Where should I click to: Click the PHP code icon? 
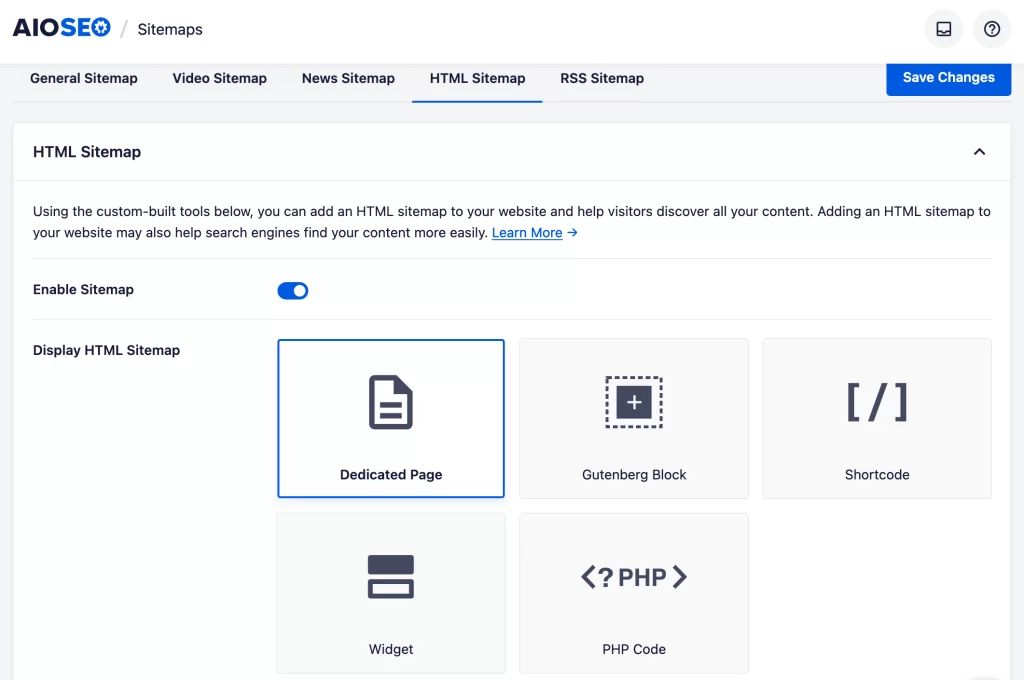(x=633, y=577)
